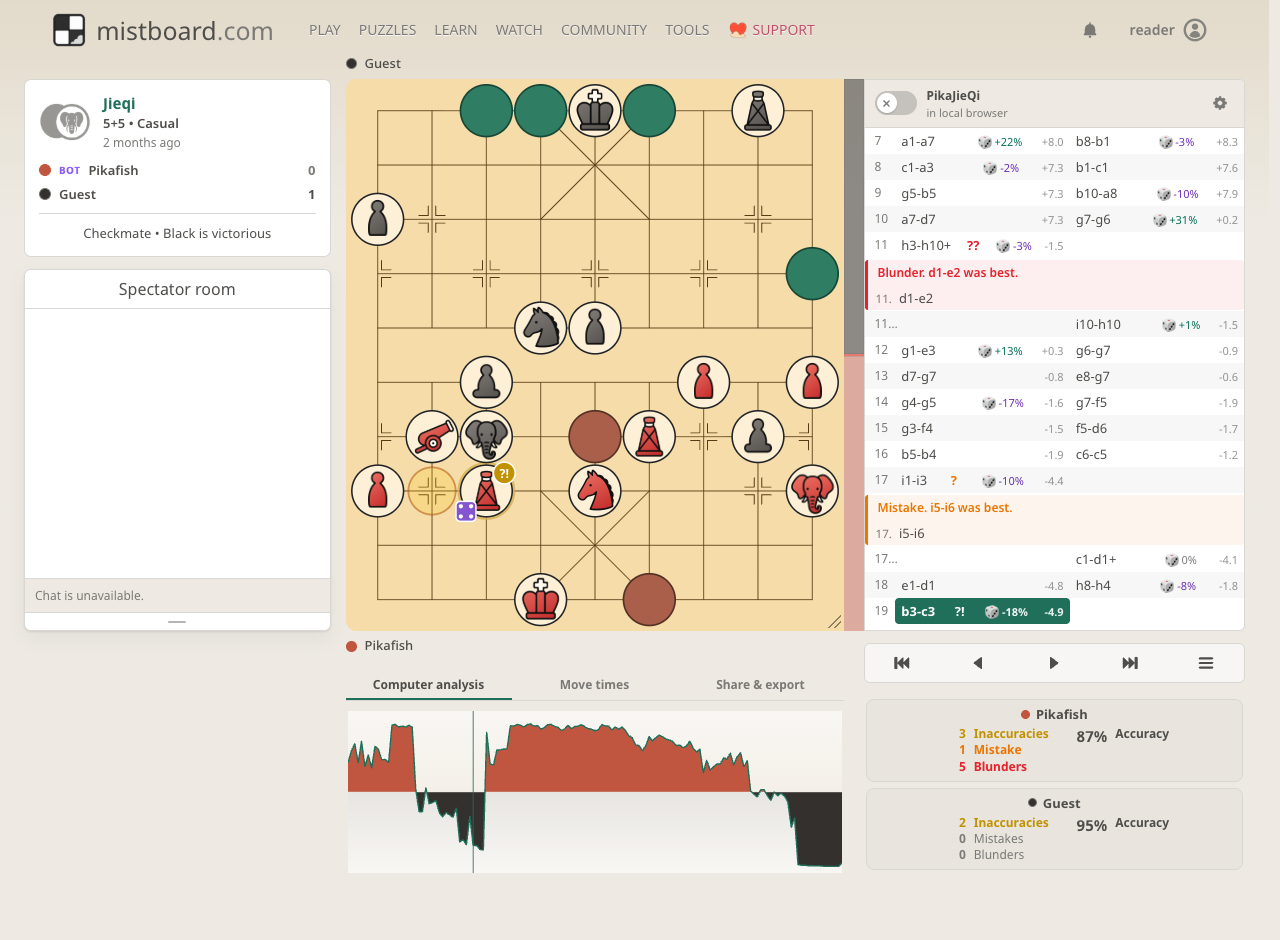Click the black king piece
Viewport: 1280px width, 940px height.
595,110
